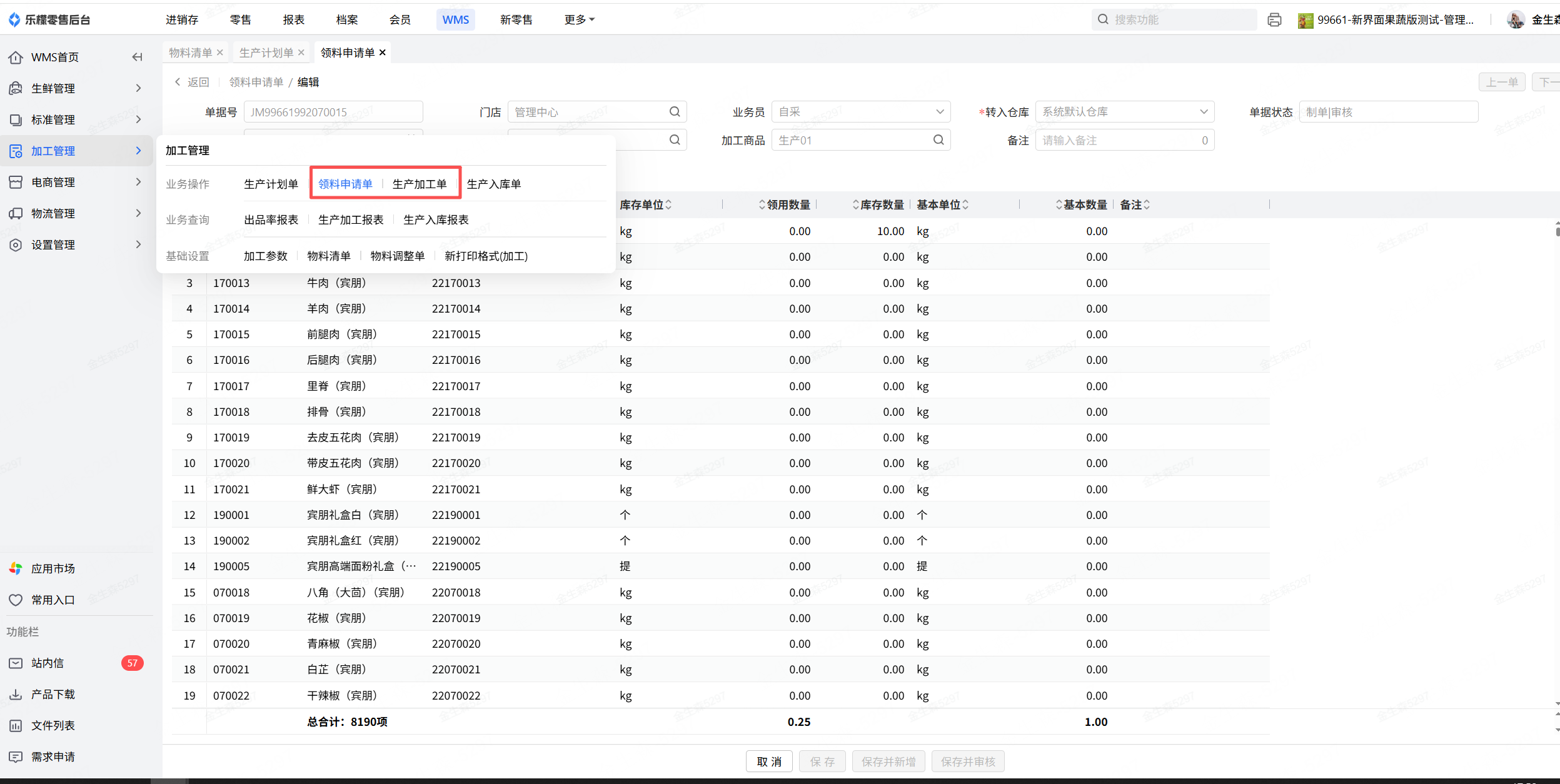Click the 加工商品 field search icon
This screenshot has height=784, width=1560.
click(939, 140)
